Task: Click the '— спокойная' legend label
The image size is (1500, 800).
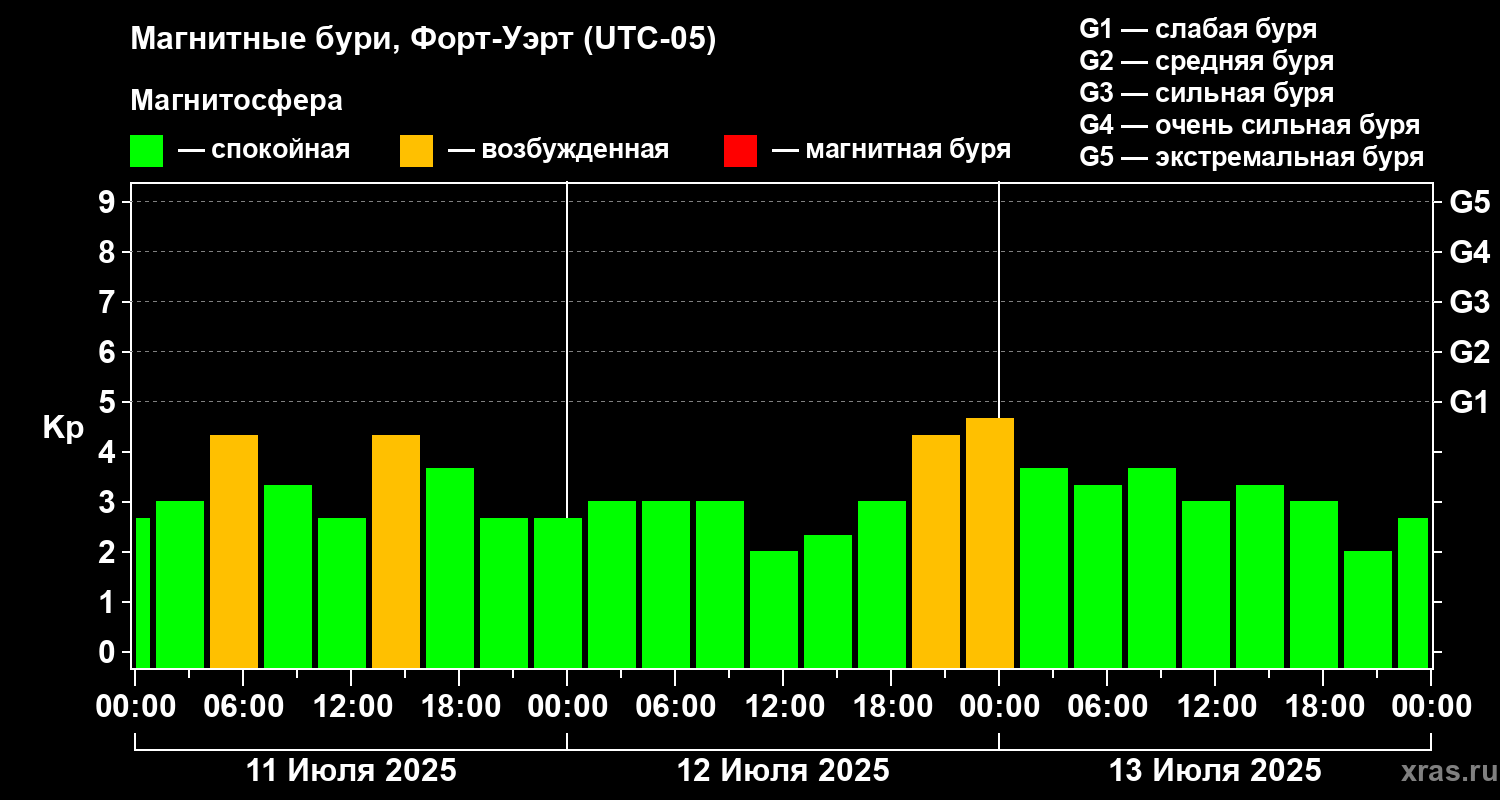Action: 264,150
